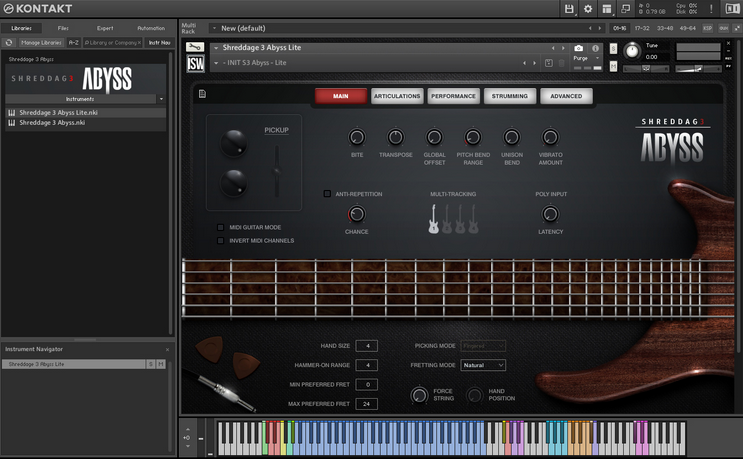Select rack page 17-32

(642, 28)
